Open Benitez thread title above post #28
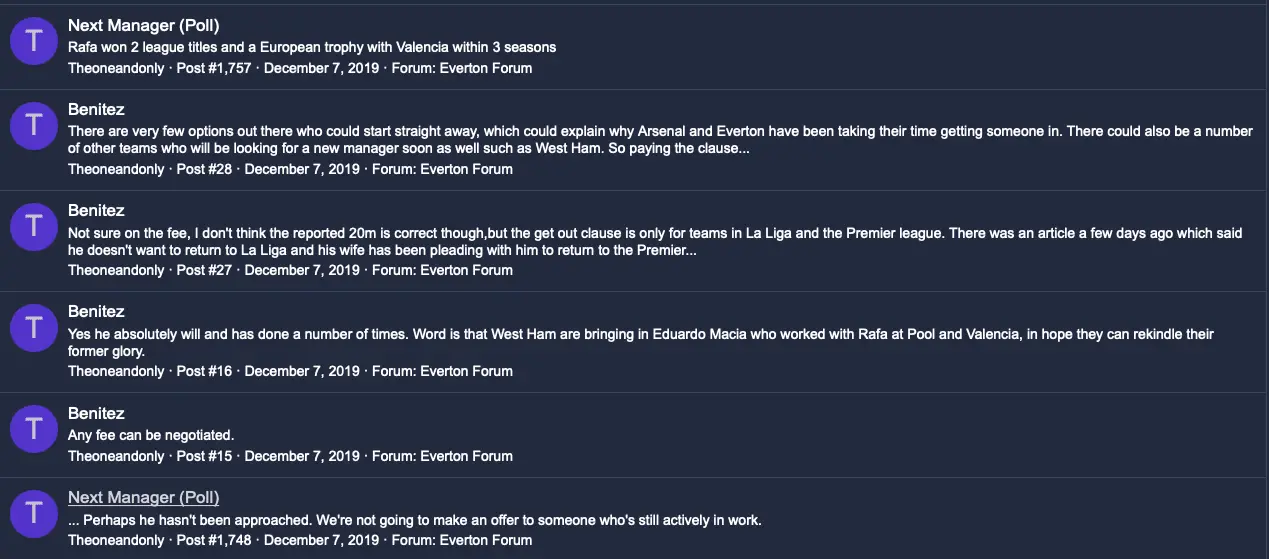The height and width of the screenshot is (559, 1269). coord(96,109)
